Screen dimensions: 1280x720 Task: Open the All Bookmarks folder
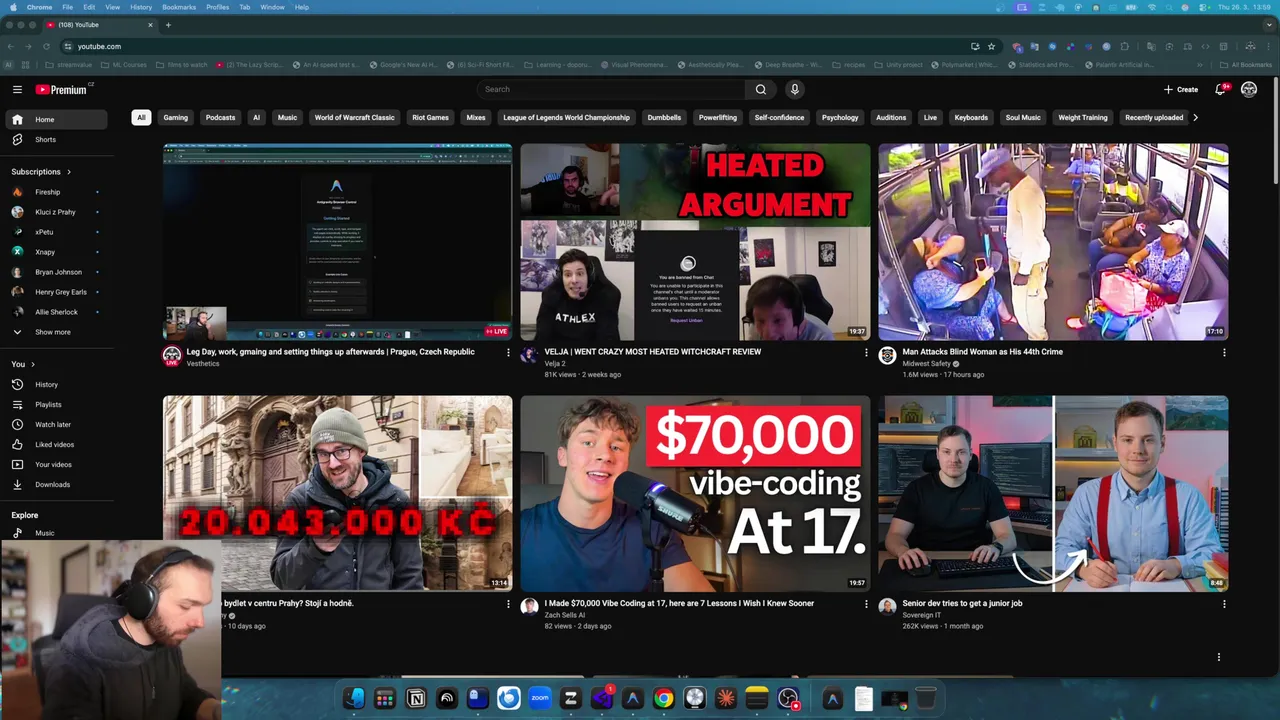(x=1246, y=65)
